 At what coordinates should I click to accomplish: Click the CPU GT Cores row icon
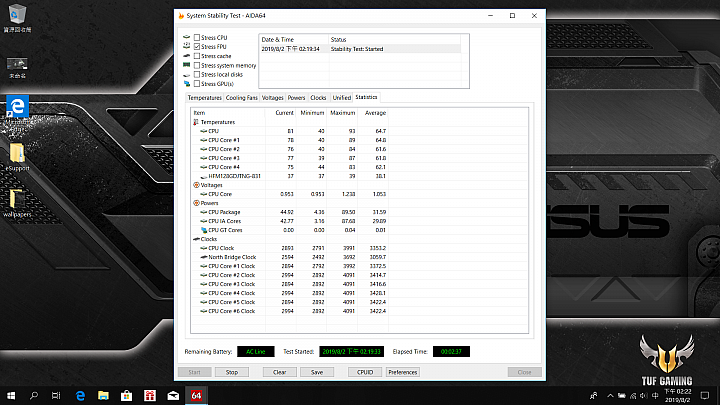(204, 230)
